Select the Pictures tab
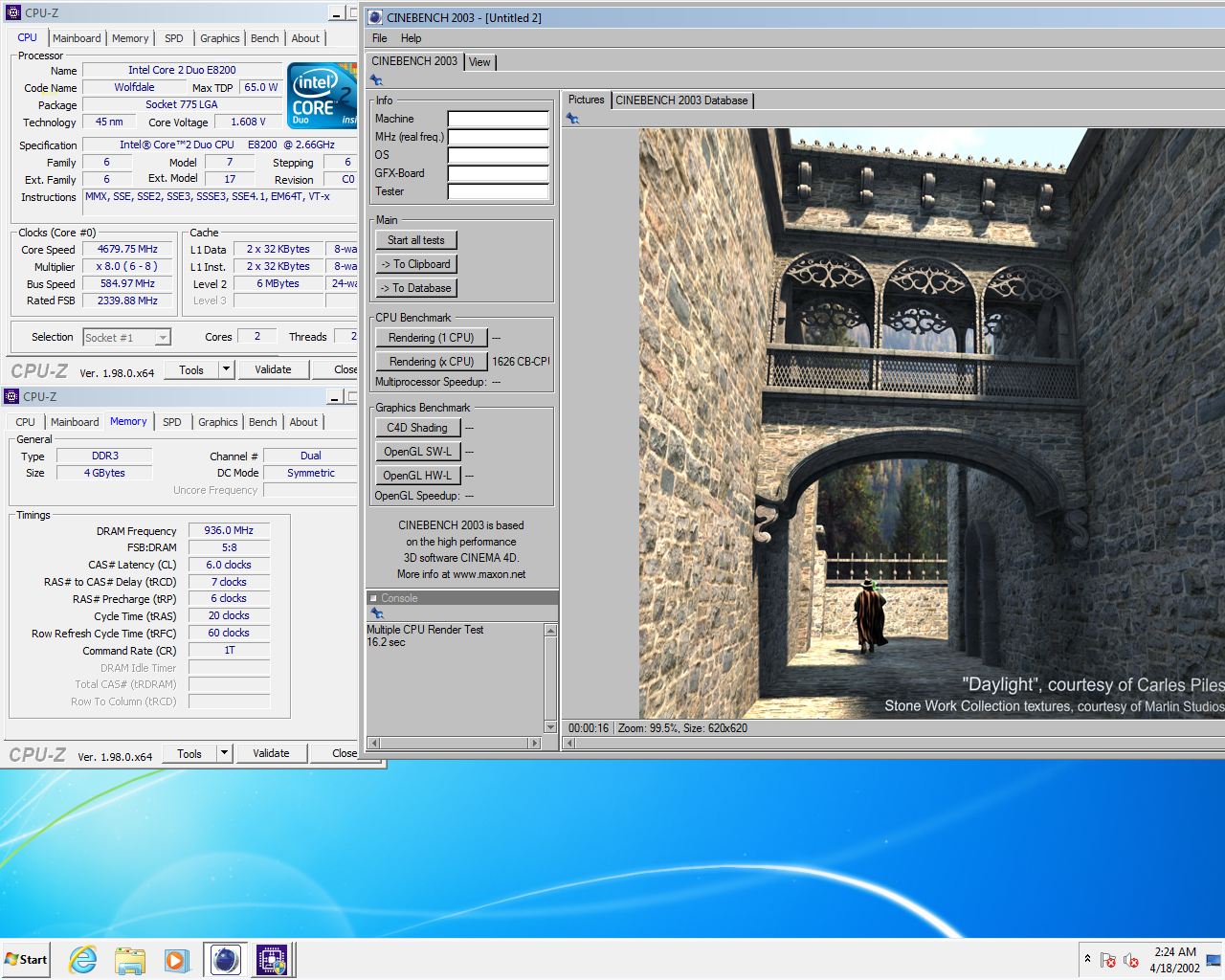 point(586,100)
